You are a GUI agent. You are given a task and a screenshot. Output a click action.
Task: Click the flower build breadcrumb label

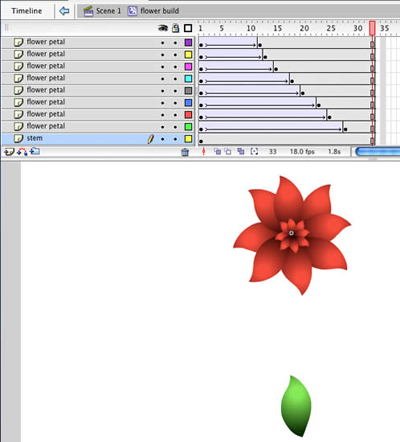pyautogui.click(x=160, y=11)
